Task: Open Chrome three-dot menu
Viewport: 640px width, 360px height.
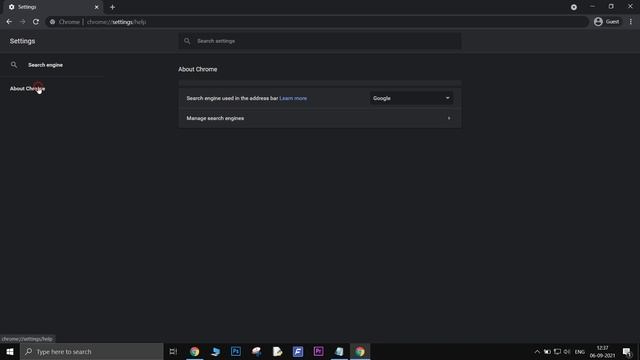Action: click(631, 22)
